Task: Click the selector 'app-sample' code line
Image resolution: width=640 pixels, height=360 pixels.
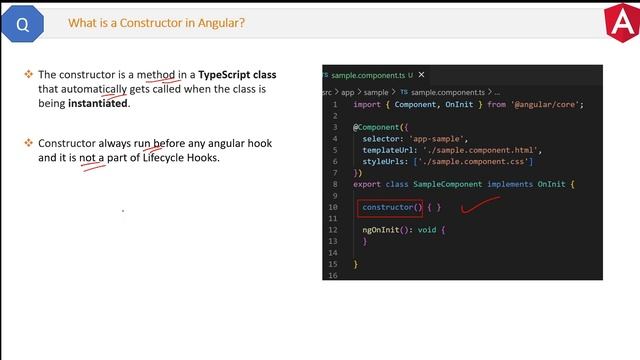Action: [415, 139]
